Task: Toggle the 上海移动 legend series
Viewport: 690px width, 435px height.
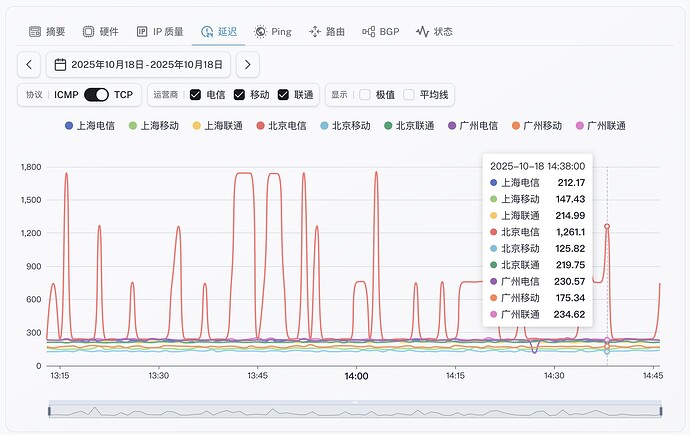Action: coord(154,126)
